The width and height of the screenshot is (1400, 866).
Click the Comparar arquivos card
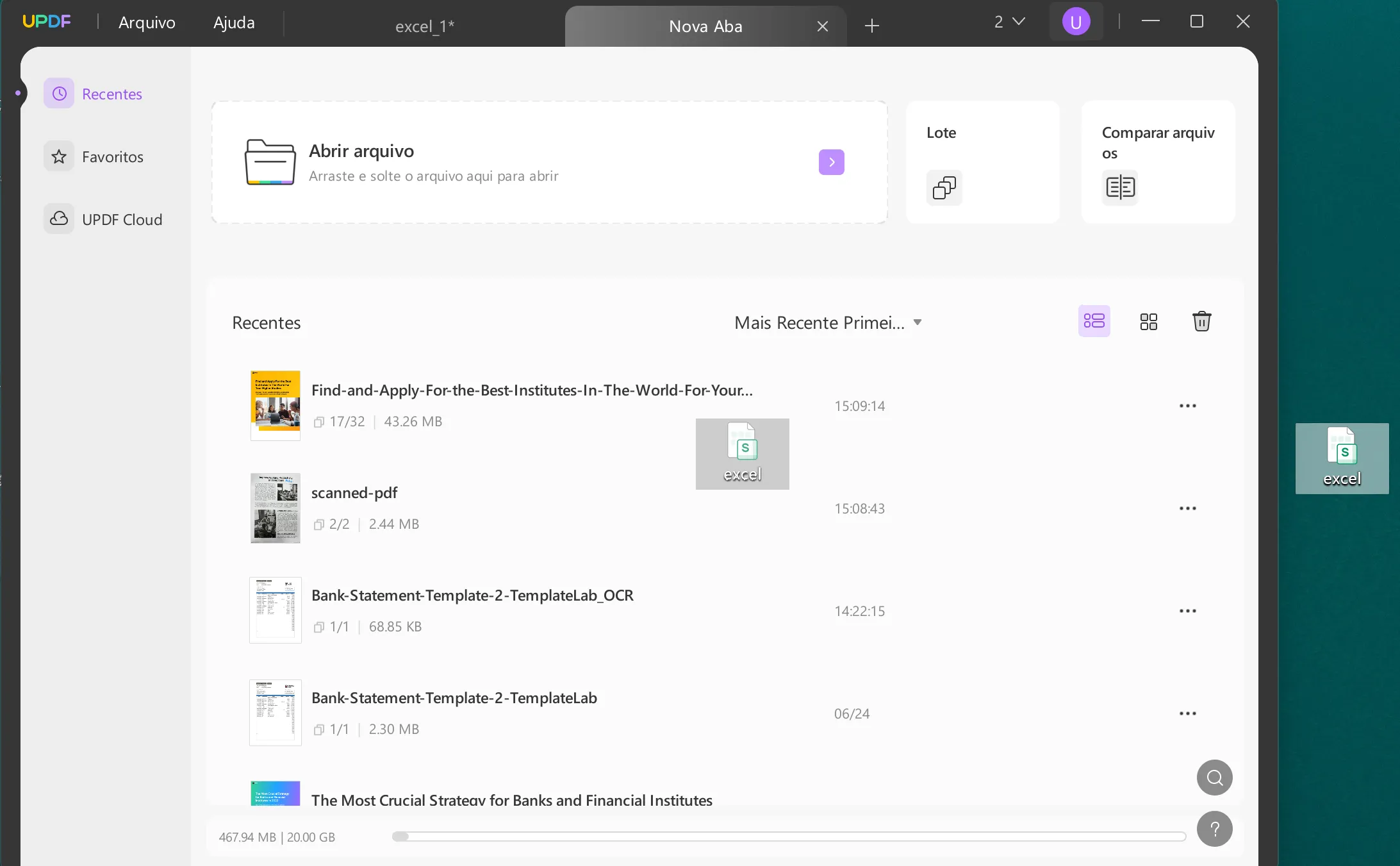click(1158, 162)
